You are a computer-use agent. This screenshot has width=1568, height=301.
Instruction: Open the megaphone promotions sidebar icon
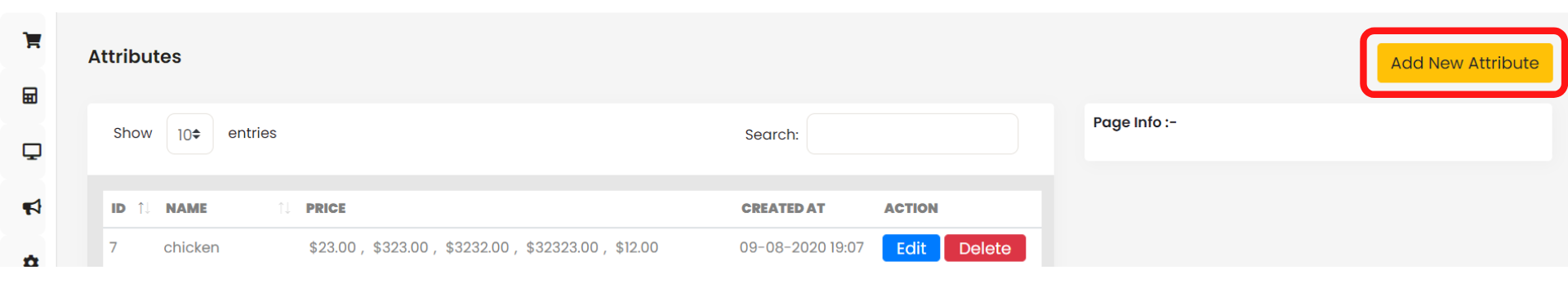[32, 207]
